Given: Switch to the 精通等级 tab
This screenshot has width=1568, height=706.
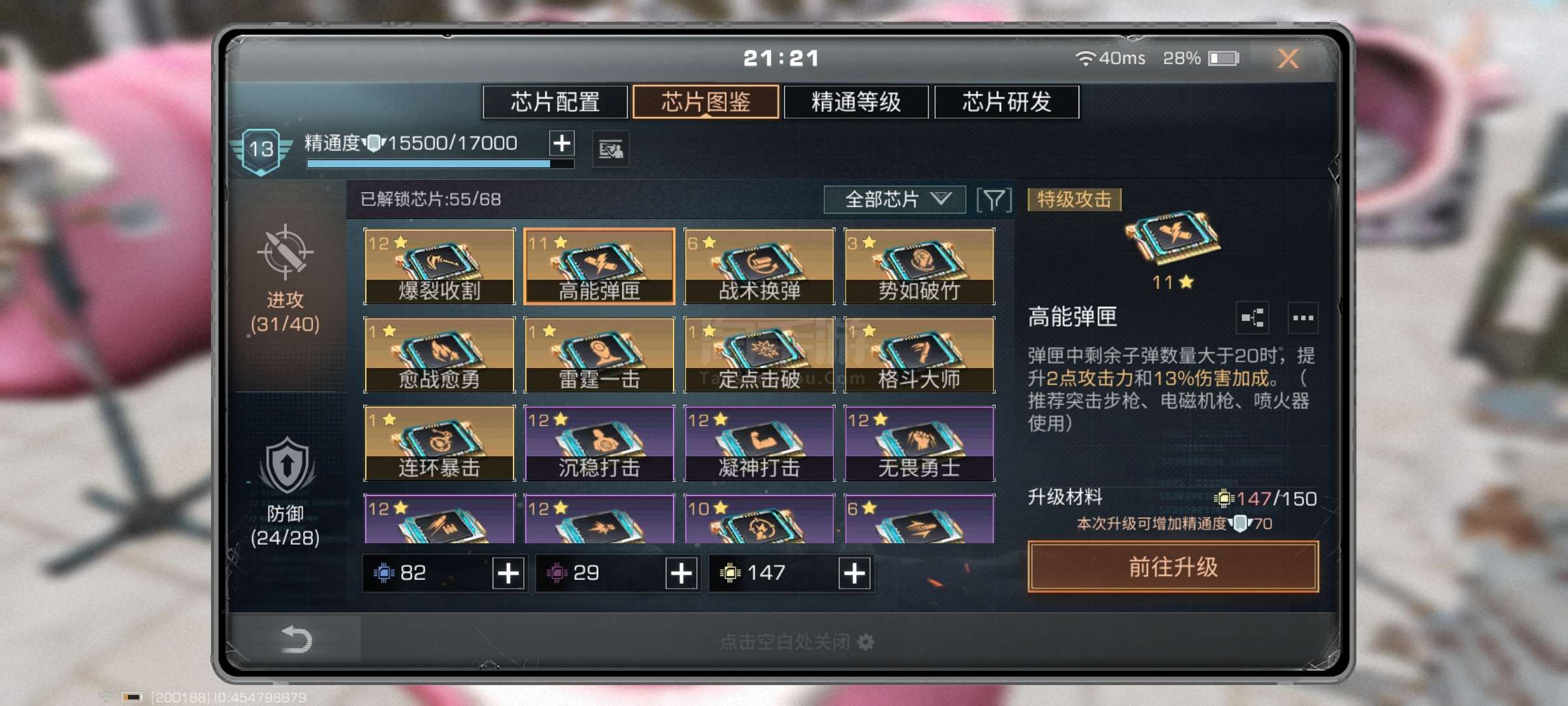Looking at the screenshot, I should (x=856, y=102).
